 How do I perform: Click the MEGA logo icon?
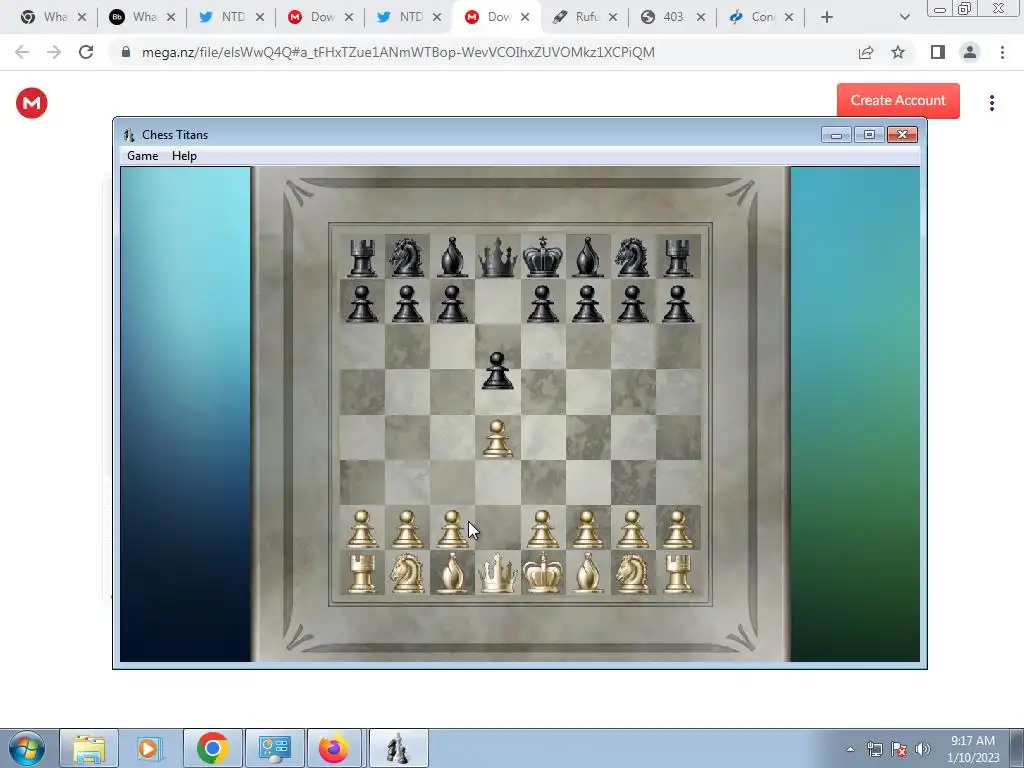pos(31,103)
